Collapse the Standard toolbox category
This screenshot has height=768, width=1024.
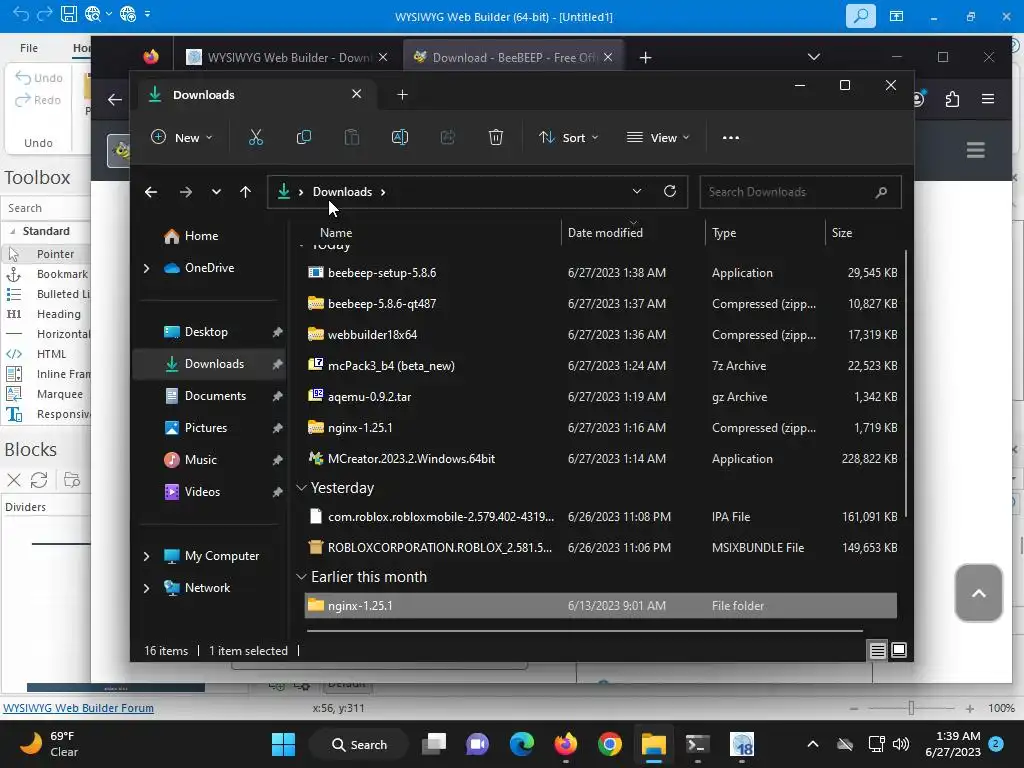(12, 231)
